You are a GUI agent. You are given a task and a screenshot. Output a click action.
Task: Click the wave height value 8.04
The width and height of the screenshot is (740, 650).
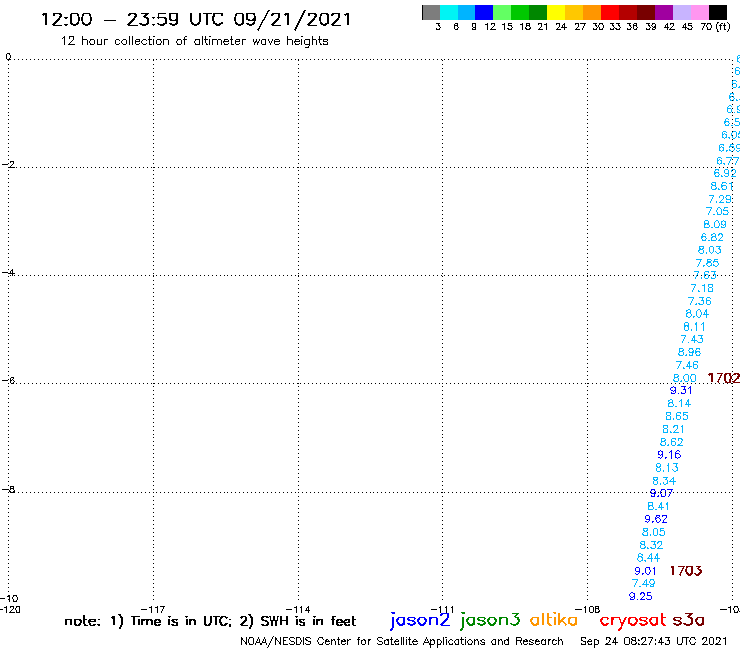coord(697,314)
